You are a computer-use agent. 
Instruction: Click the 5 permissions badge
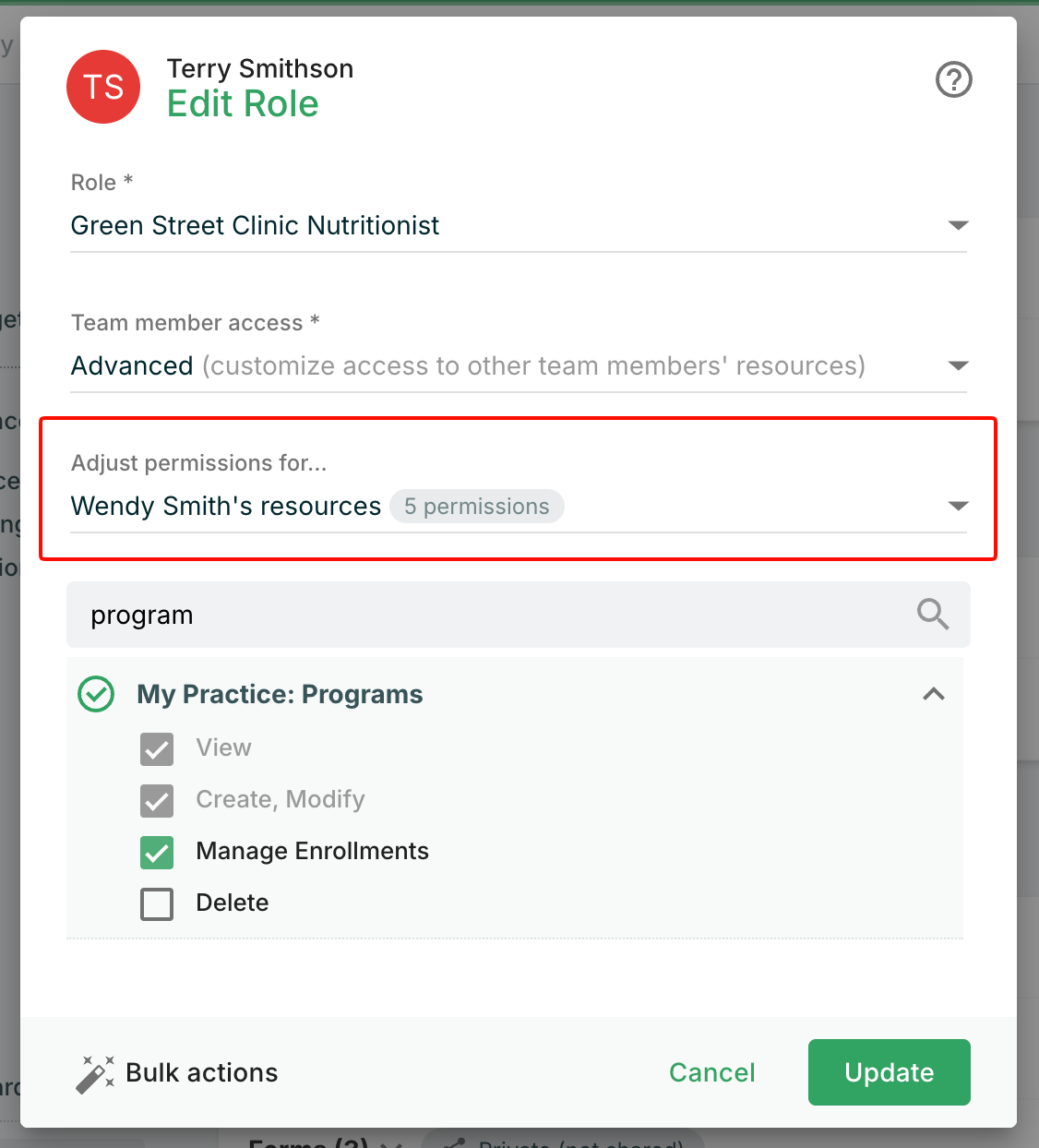(477, 507)
